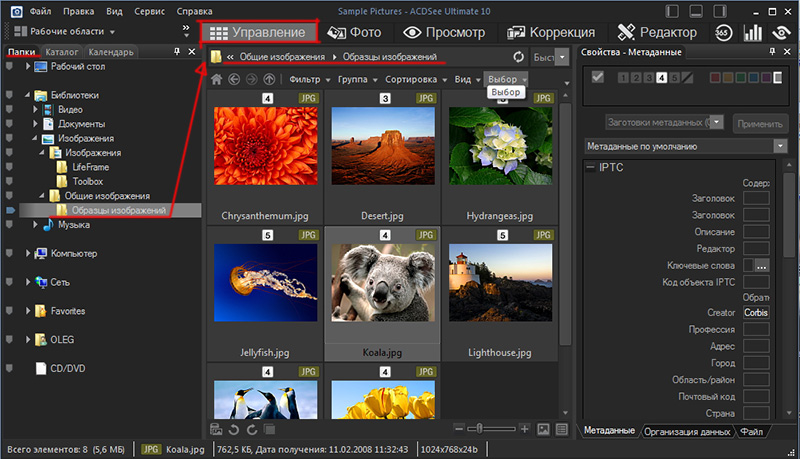
Task: Open the keywords picker ellipsis button
Action: click(761, 266)
